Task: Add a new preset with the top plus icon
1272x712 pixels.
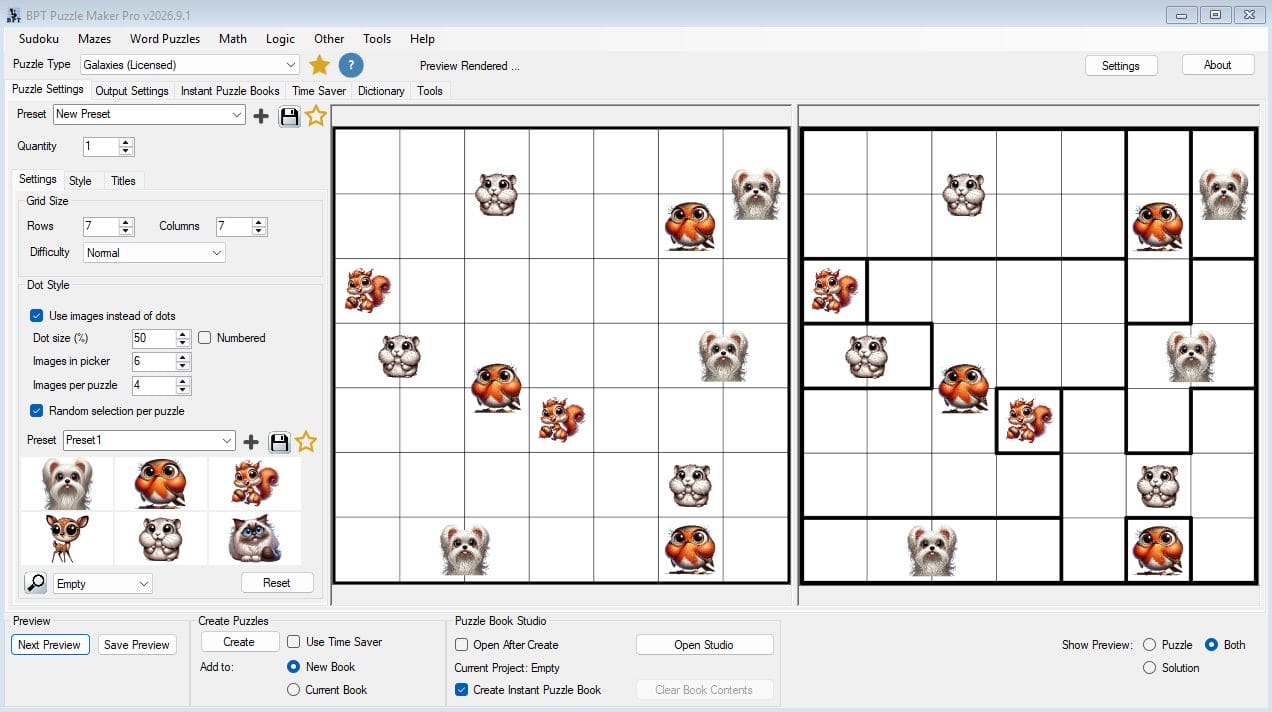Action: 261,116
